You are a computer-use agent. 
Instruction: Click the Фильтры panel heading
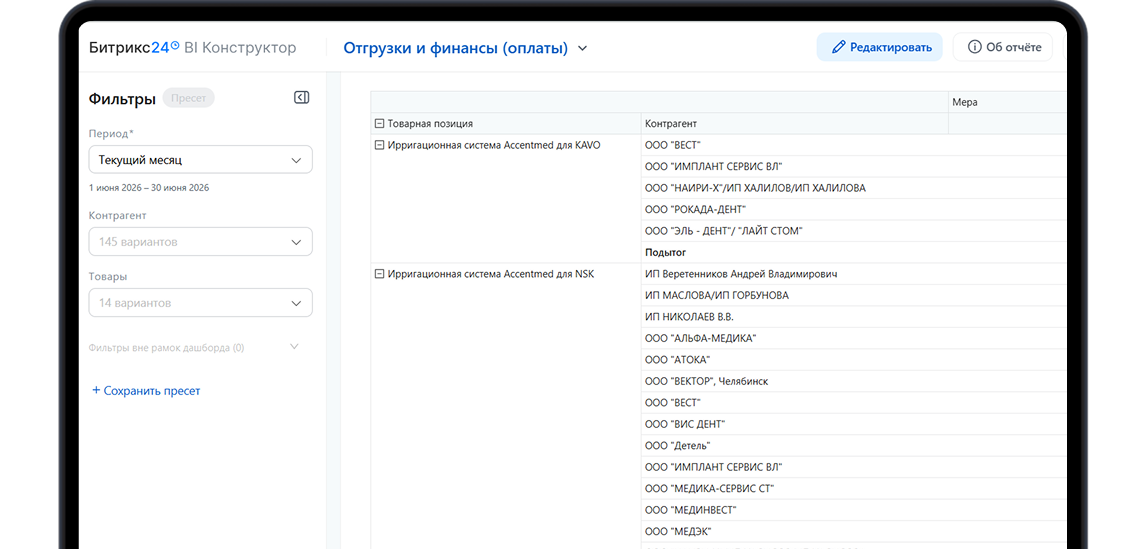pos(122,99)
